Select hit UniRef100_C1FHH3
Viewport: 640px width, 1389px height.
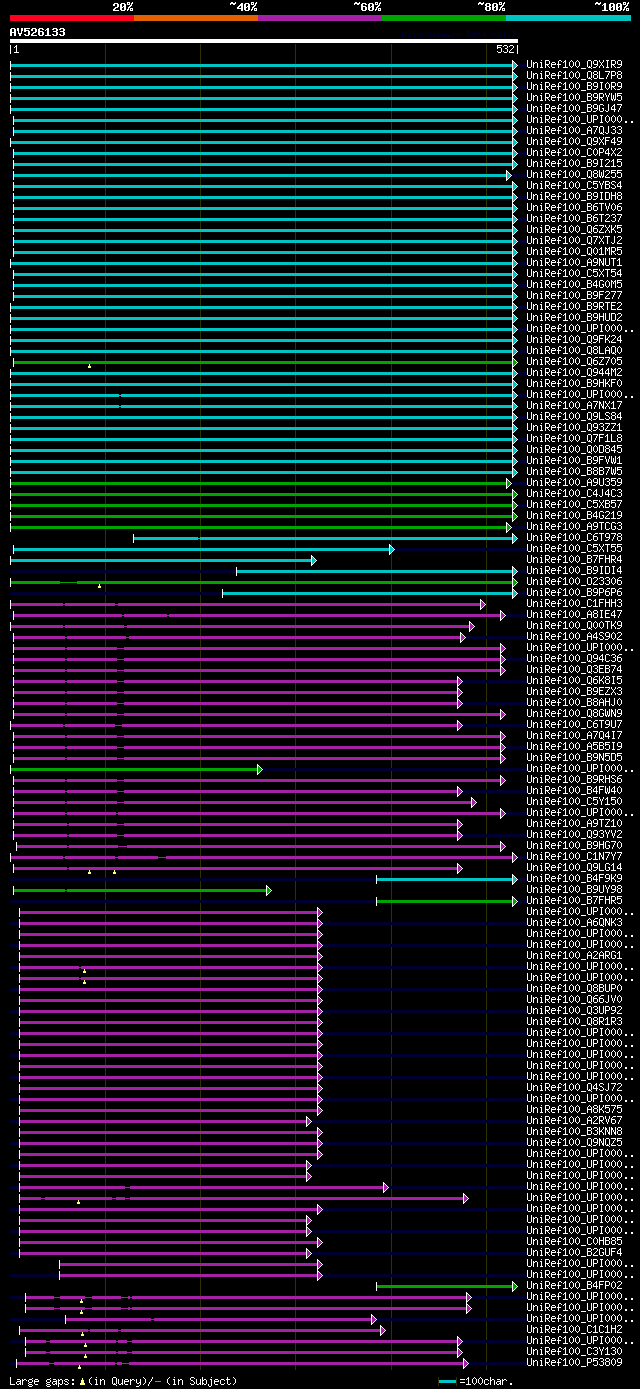click(x=574, y=603)
